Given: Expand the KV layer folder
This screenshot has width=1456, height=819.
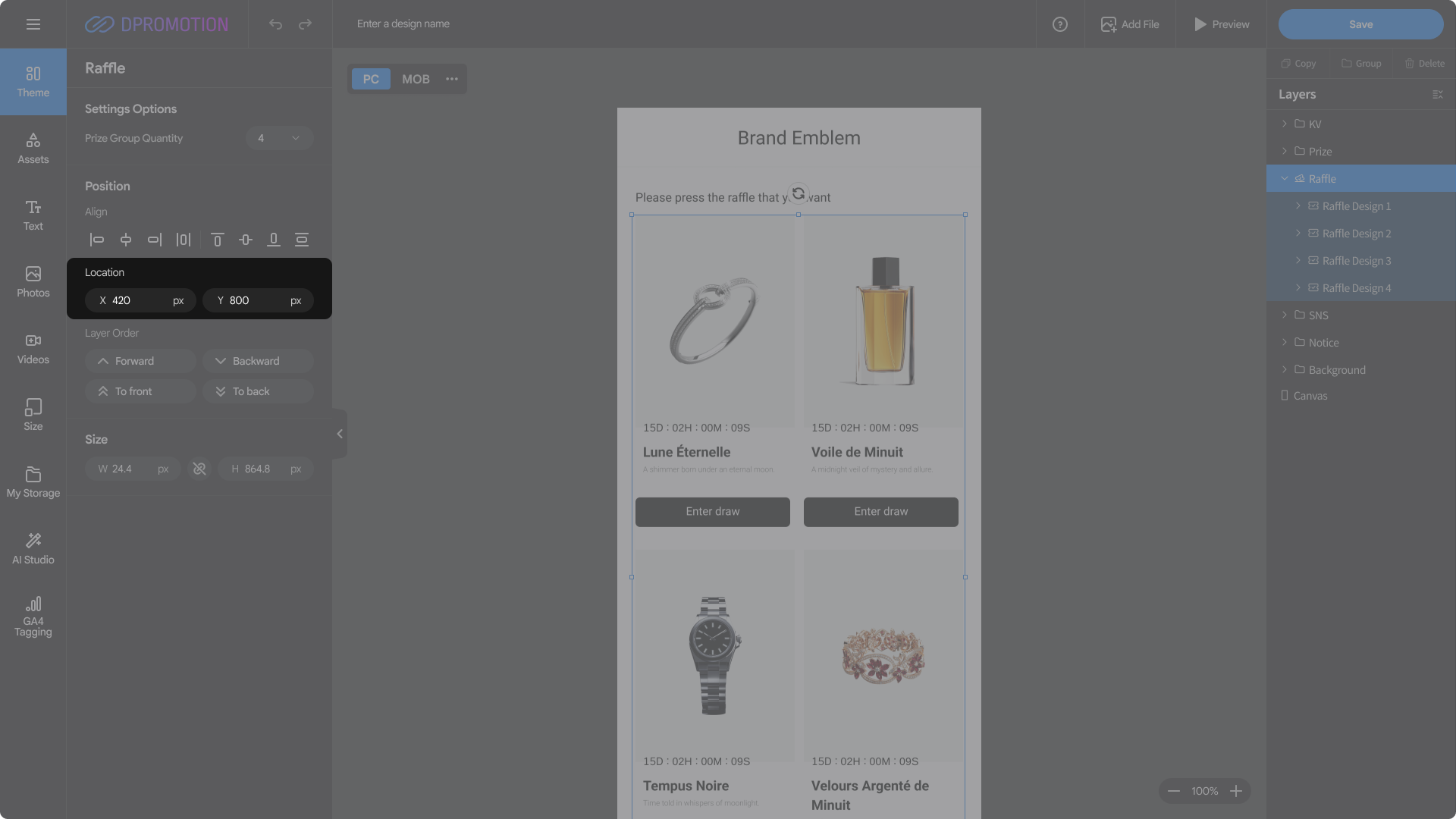Looking at the screenshot, I should (x=1284, y=124).
